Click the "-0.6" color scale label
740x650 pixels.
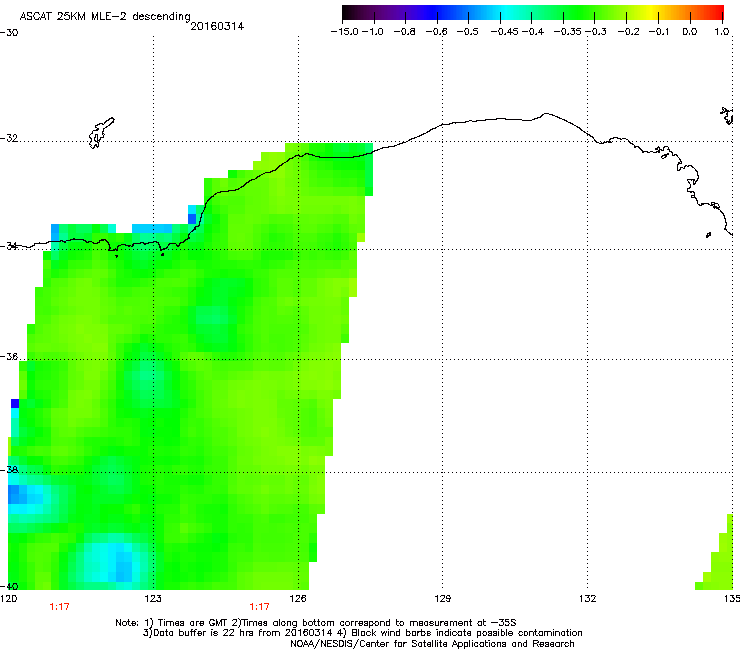point(437,32)
